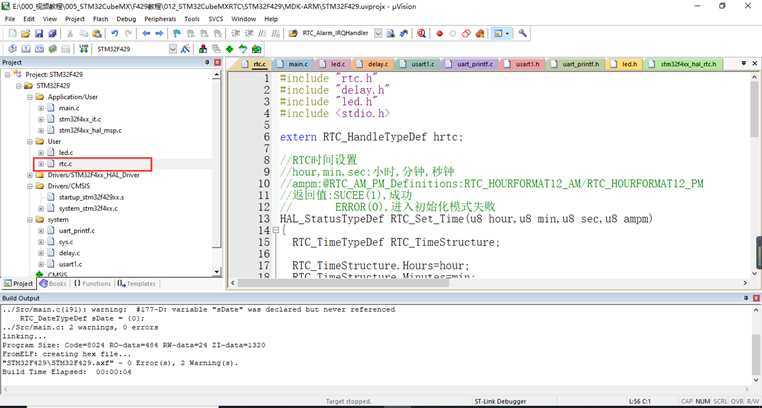The image size is (762, 408).
Task: Switch to the delay.c editor tab
Action: point(373,64)
